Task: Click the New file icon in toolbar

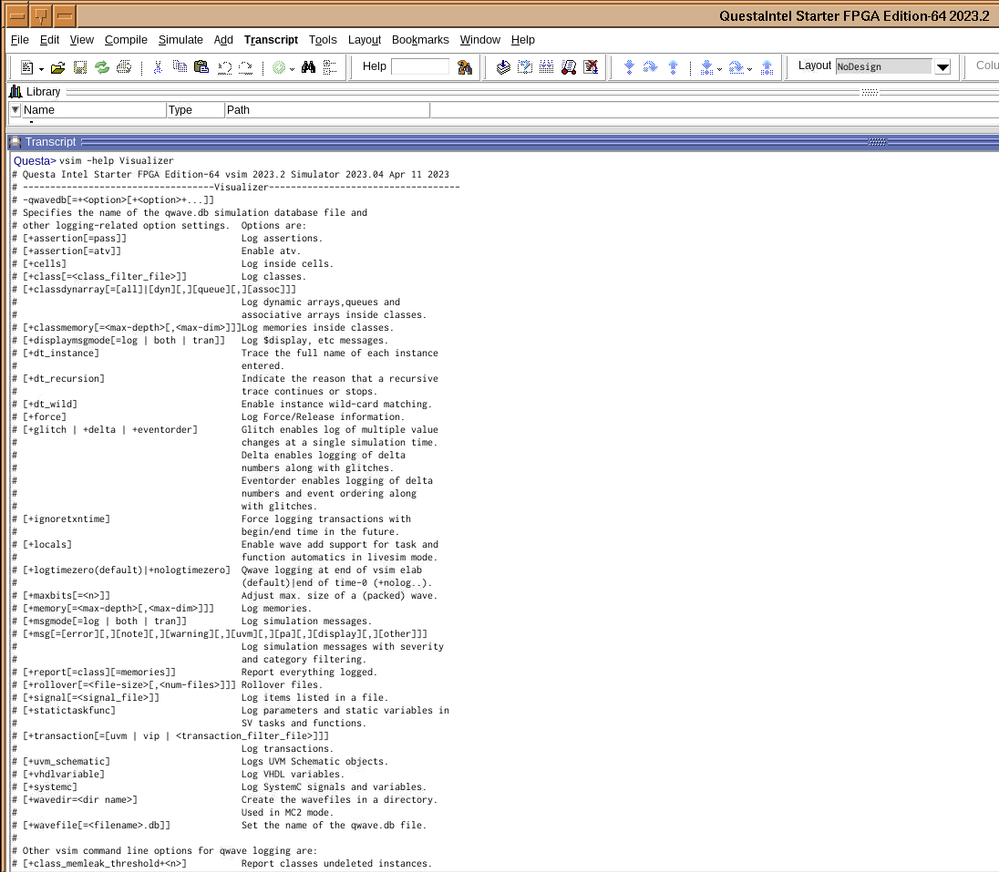Action: coord(27,67)
